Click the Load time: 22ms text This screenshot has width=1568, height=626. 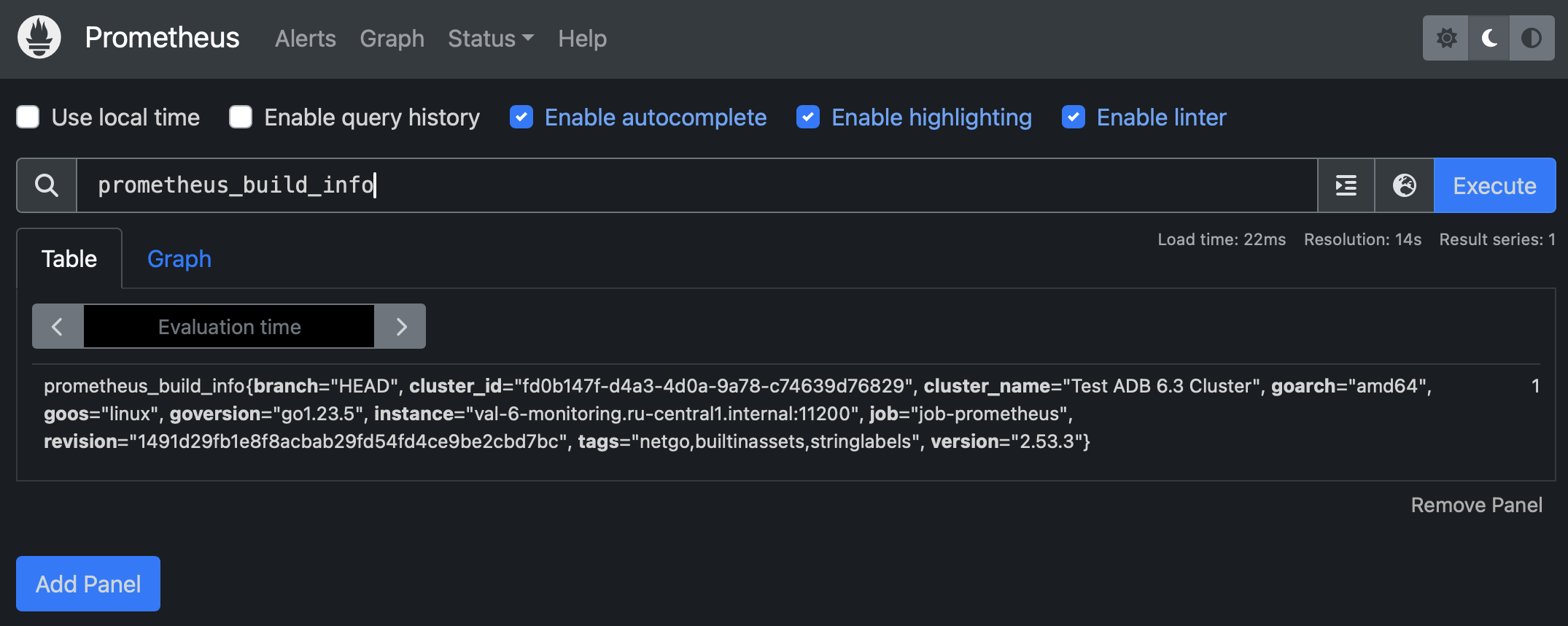pos(1222,239)
